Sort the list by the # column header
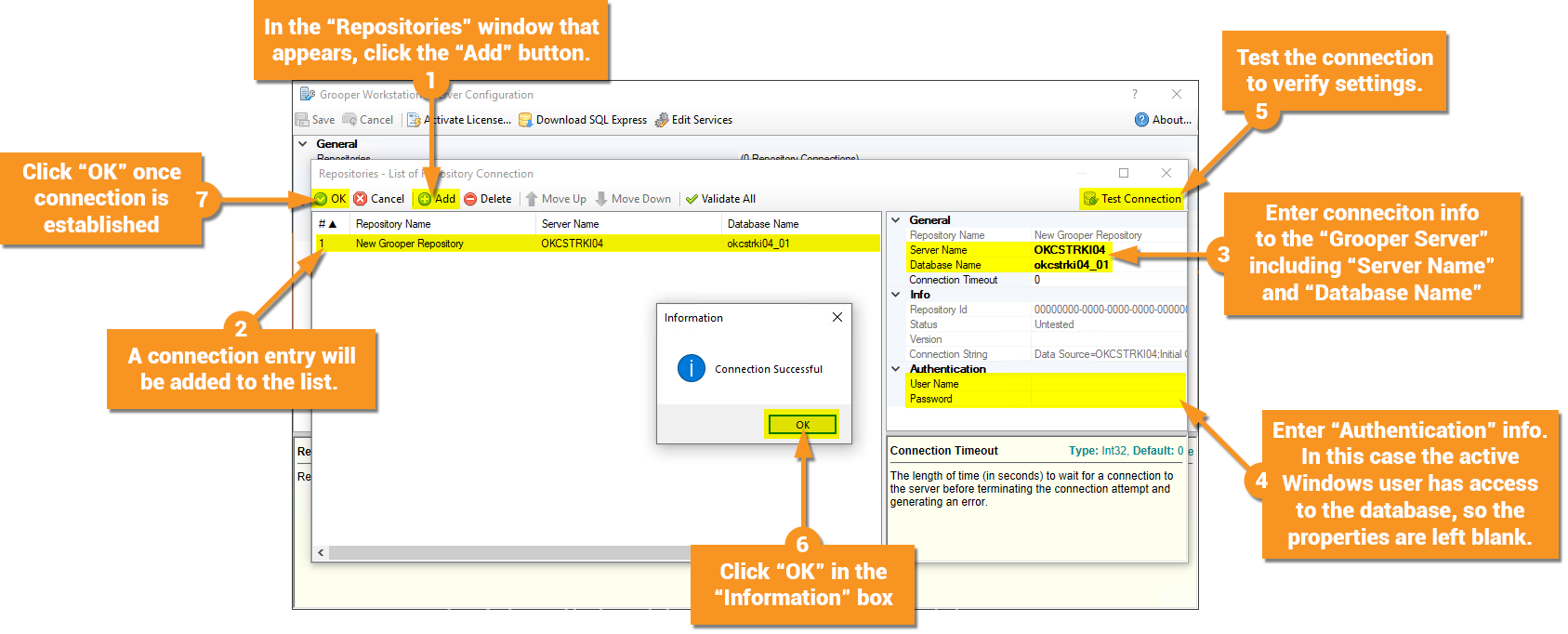Viewport: 1568px width, 634px height. pos(331,224)
